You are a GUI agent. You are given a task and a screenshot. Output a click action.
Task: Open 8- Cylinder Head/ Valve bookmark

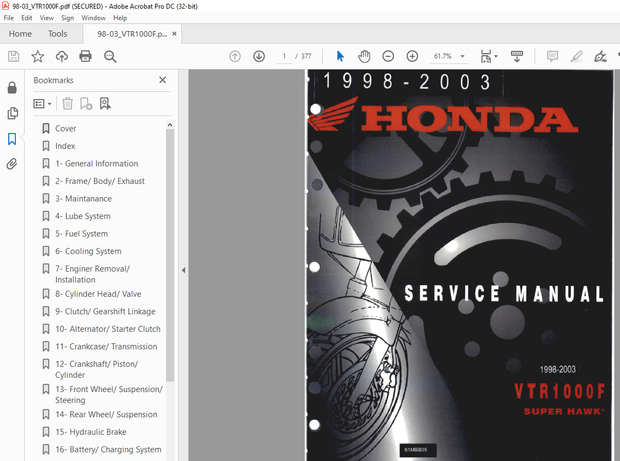pos(98,294)
